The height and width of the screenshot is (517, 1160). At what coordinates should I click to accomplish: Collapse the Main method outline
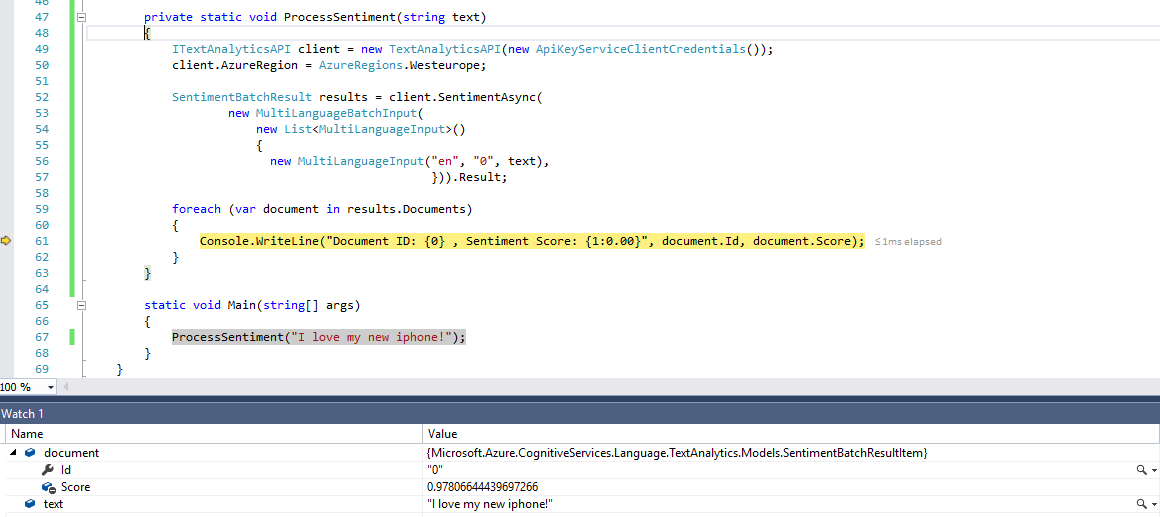click(82, 305)
